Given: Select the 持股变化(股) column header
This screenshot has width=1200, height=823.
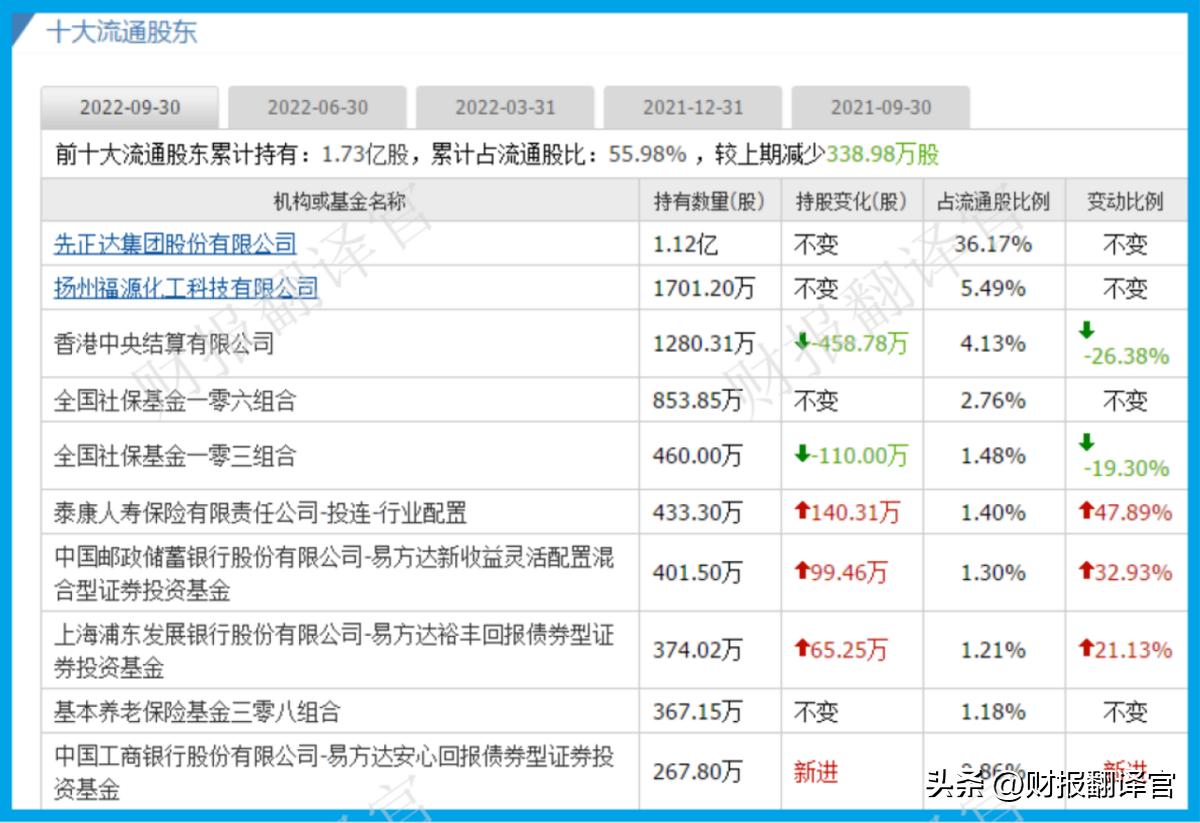Looking at the screenshot, I should [852, 201].
